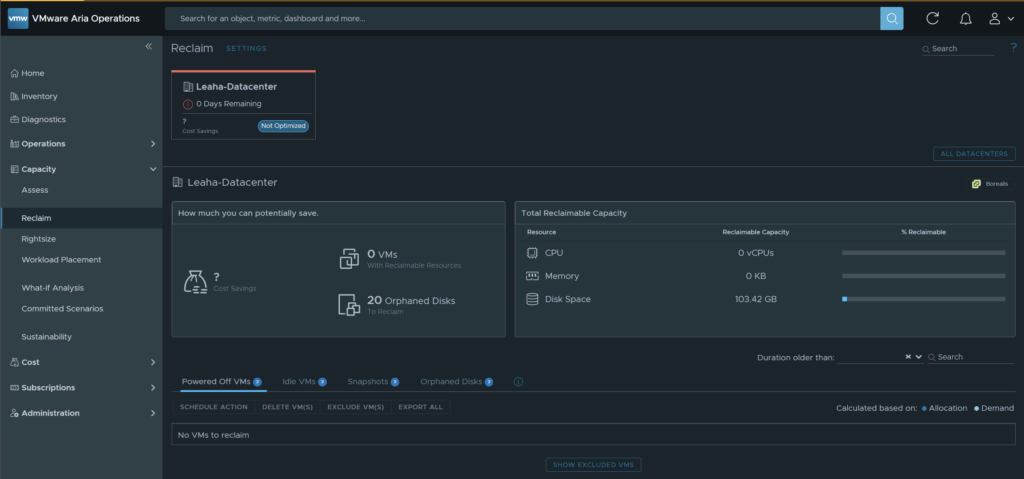Click the Administration icon in the sidebar
This screenshot has width=1024, height=479.
(x=14, y=413)
